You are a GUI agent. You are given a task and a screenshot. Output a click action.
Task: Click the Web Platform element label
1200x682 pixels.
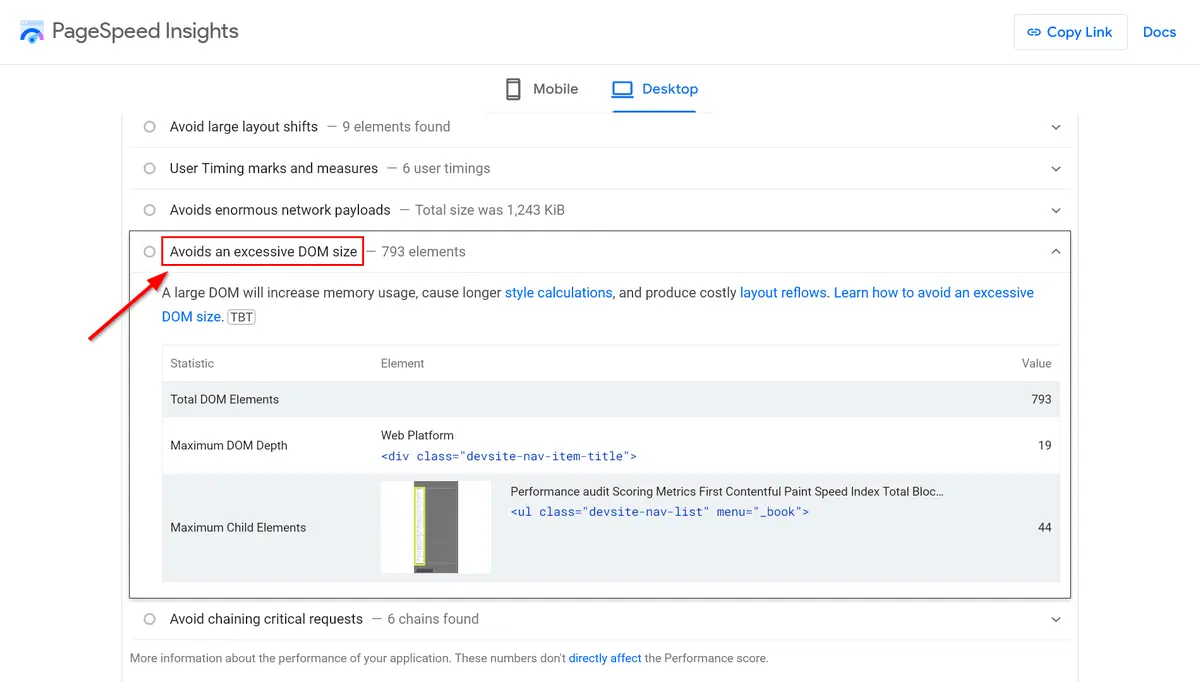click(417, 435)
